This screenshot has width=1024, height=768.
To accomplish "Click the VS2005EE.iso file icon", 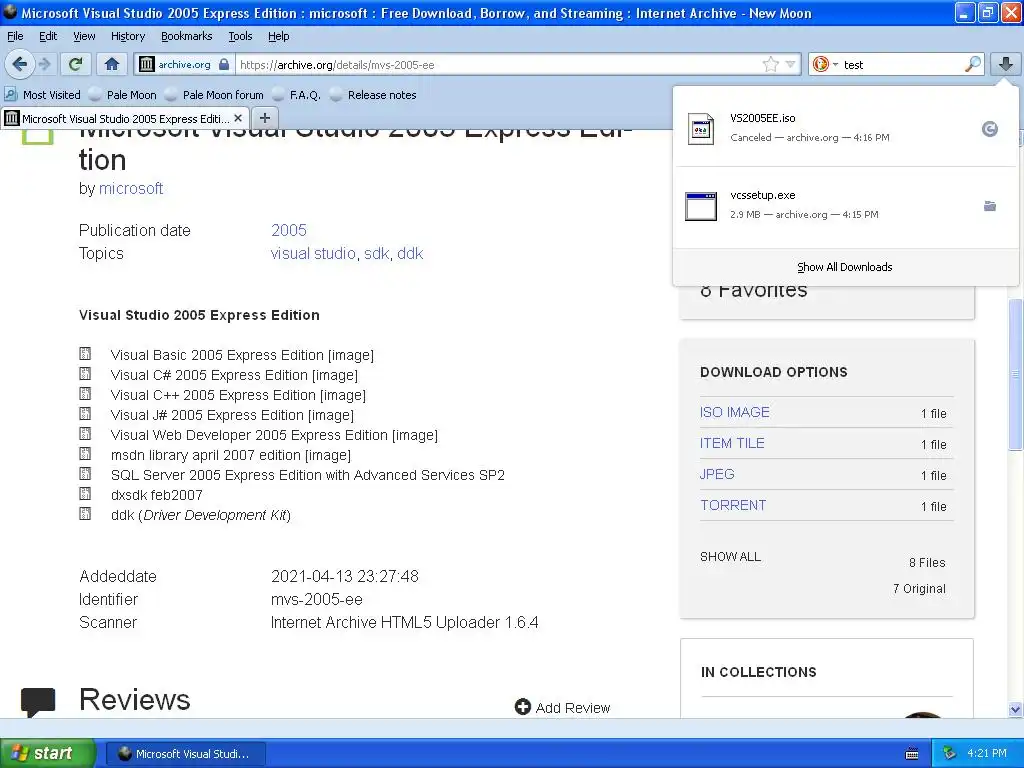I will 701,129.
